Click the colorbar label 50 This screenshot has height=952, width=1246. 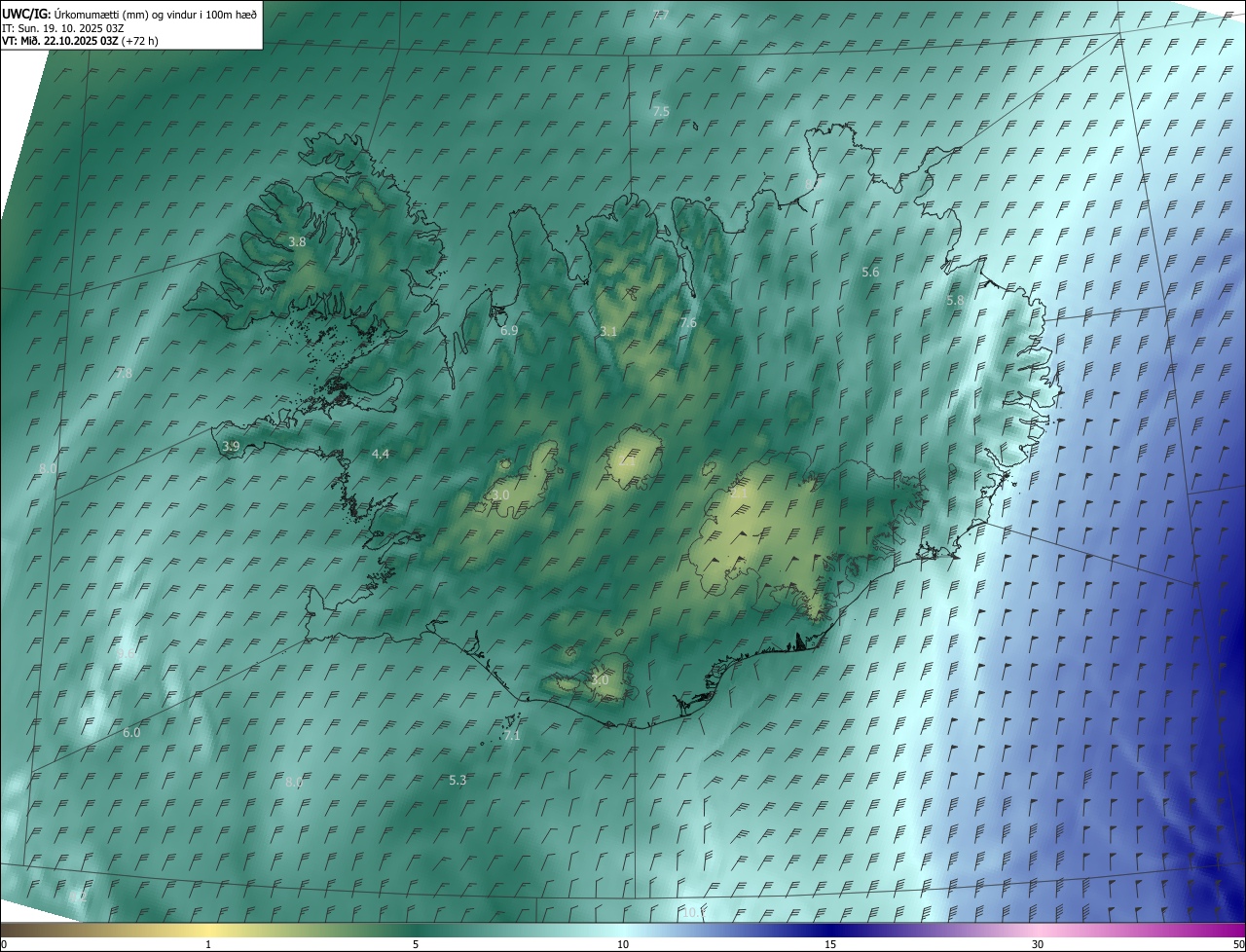point(1237,944)
